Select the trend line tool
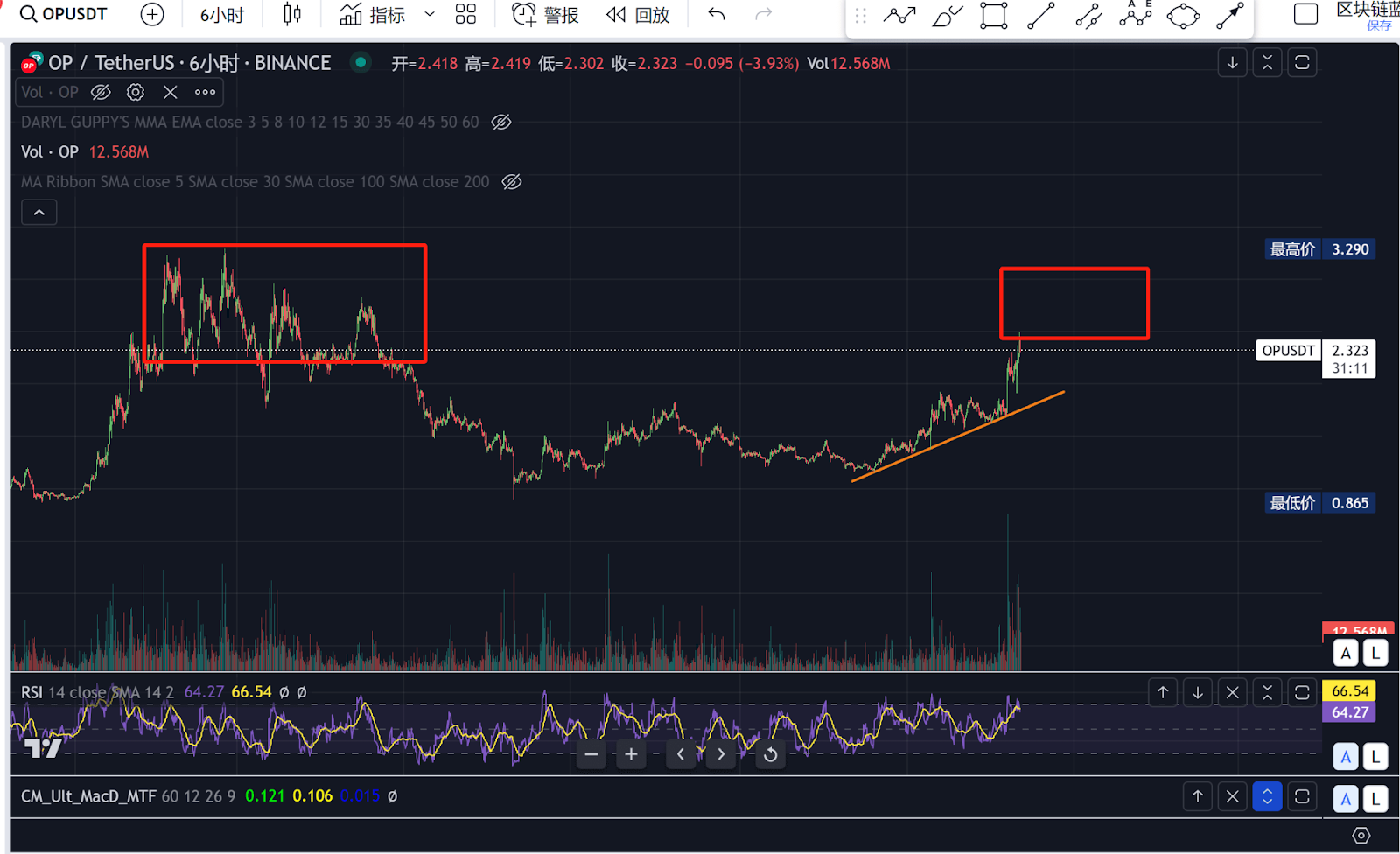The width and height of the screenshot is (1400, 854). click(1040, 16)
